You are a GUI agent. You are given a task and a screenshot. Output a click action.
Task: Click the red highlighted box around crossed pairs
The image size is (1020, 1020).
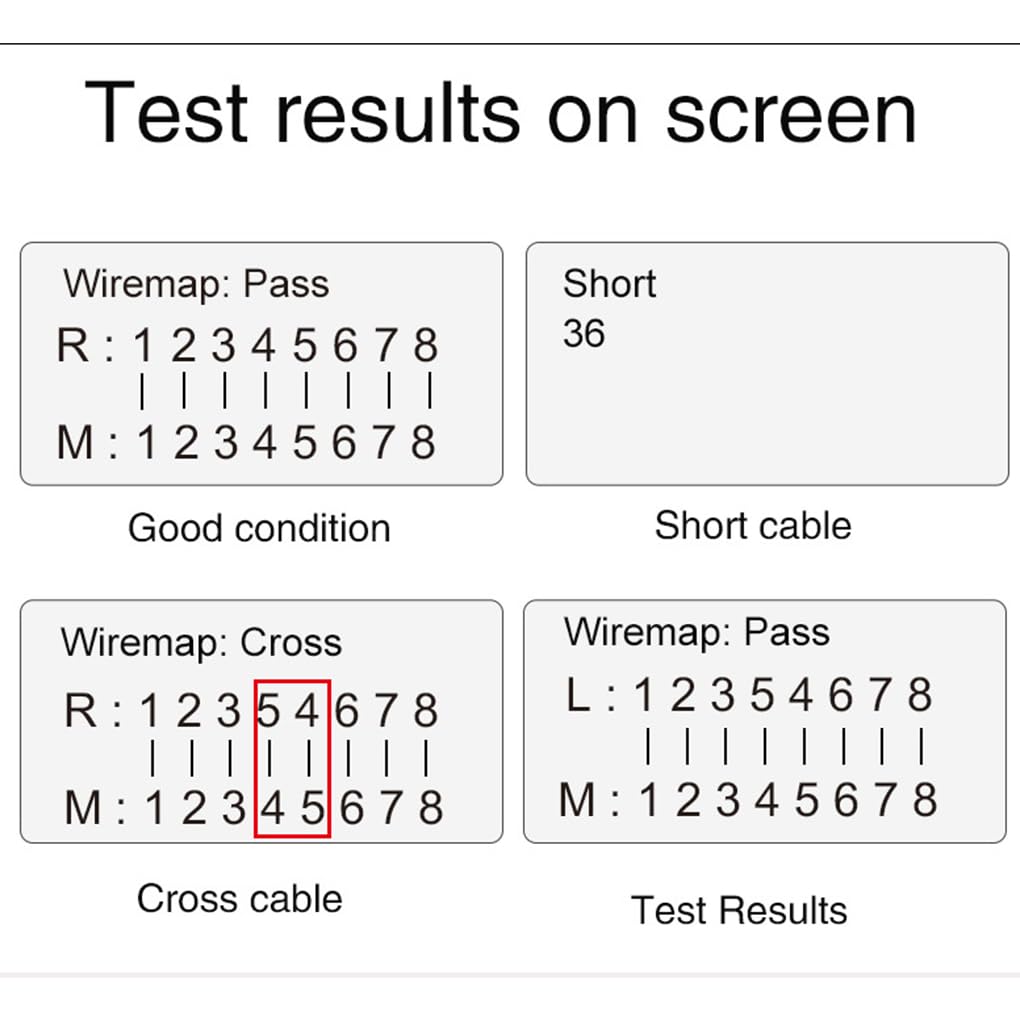(x=292, y=758)
